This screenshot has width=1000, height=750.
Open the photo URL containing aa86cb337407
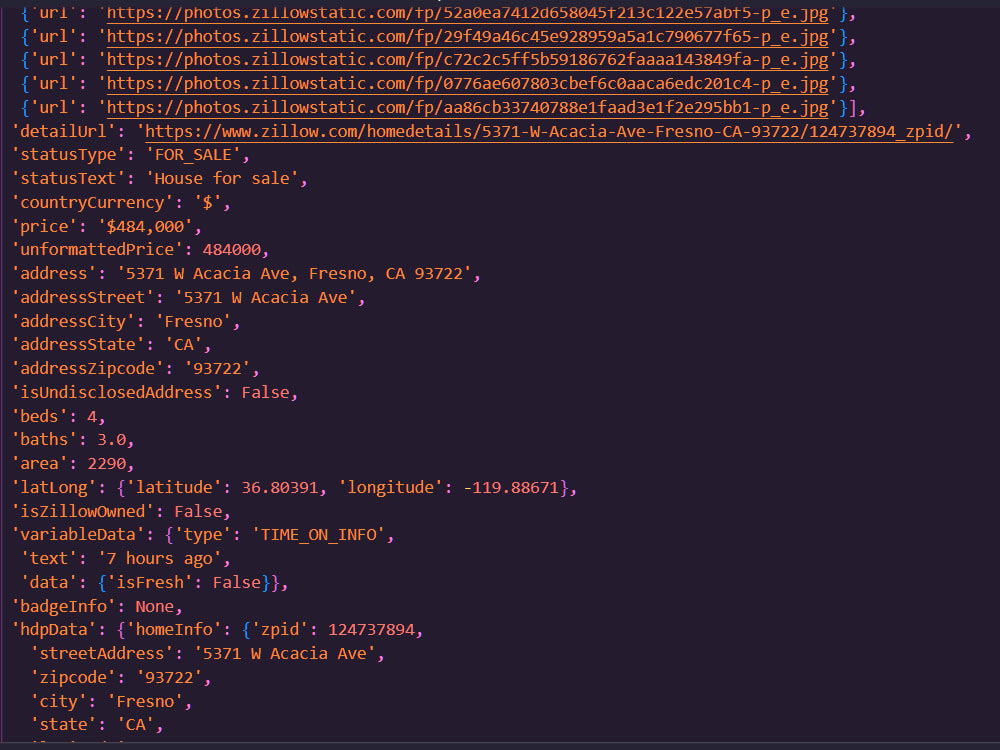(x=467, y=107)
